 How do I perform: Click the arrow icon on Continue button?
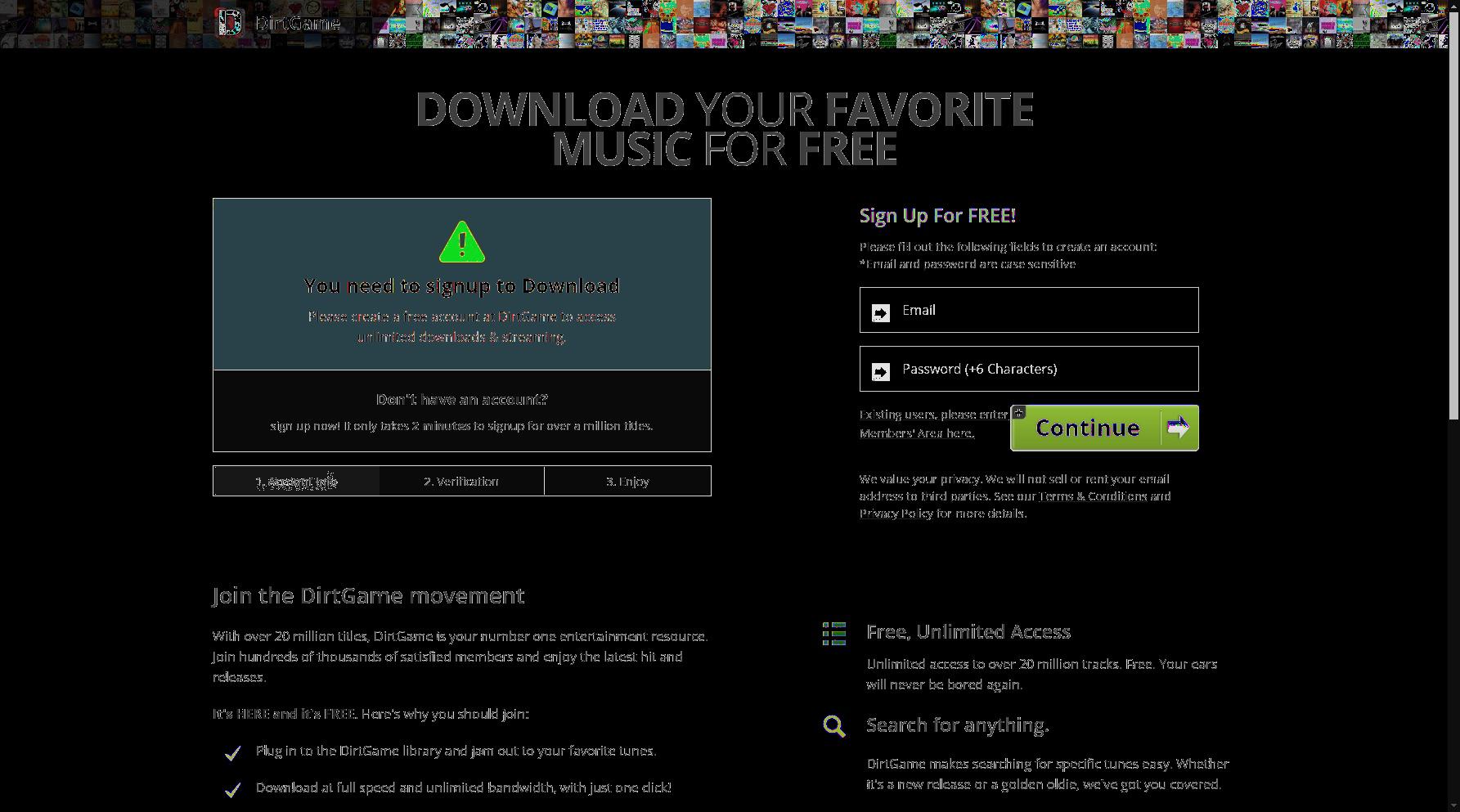click(1178, 427)
